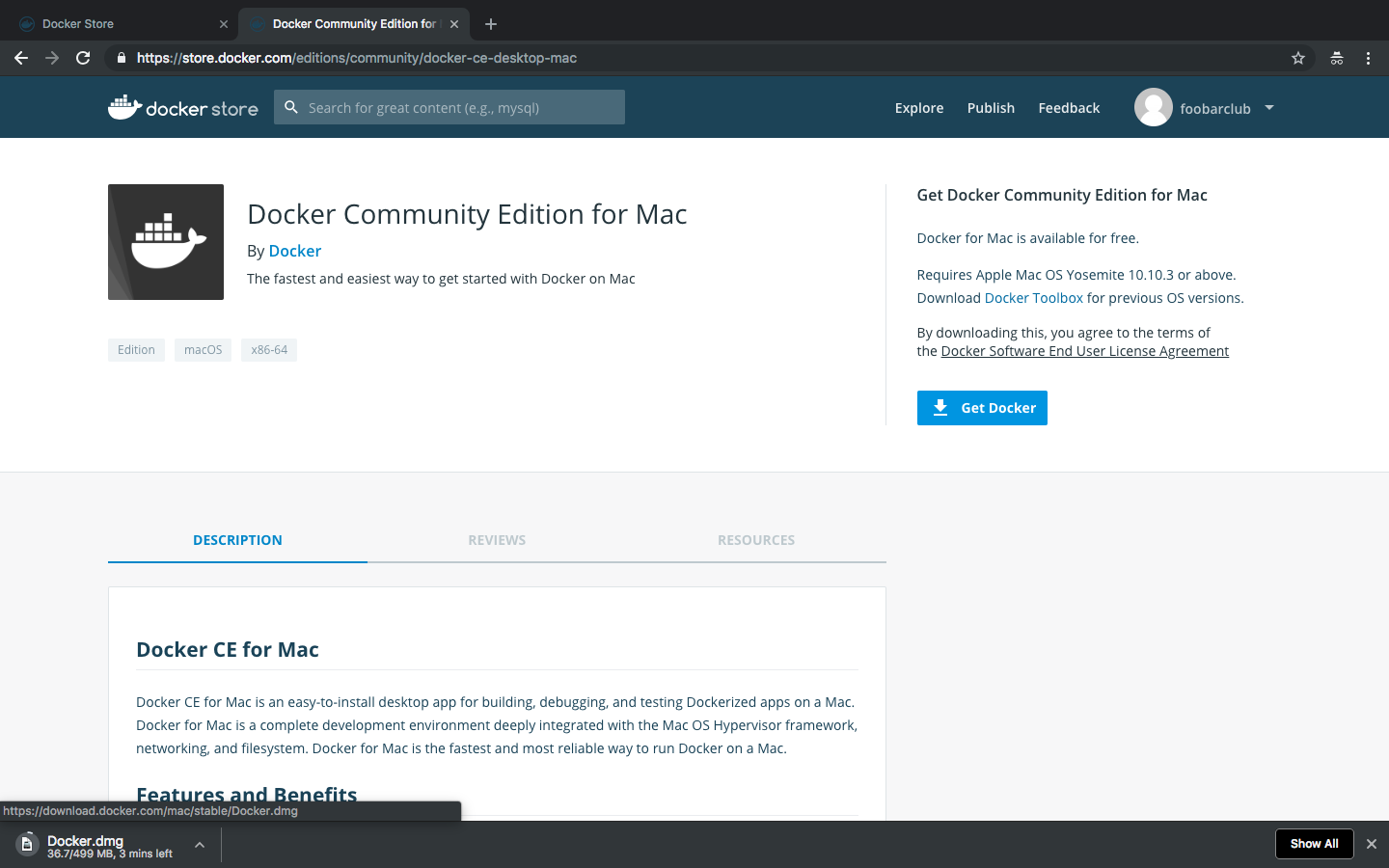Bookmark page with the star icon
Viewport: 1389px width, 868px height.
tap(1298, 58)
